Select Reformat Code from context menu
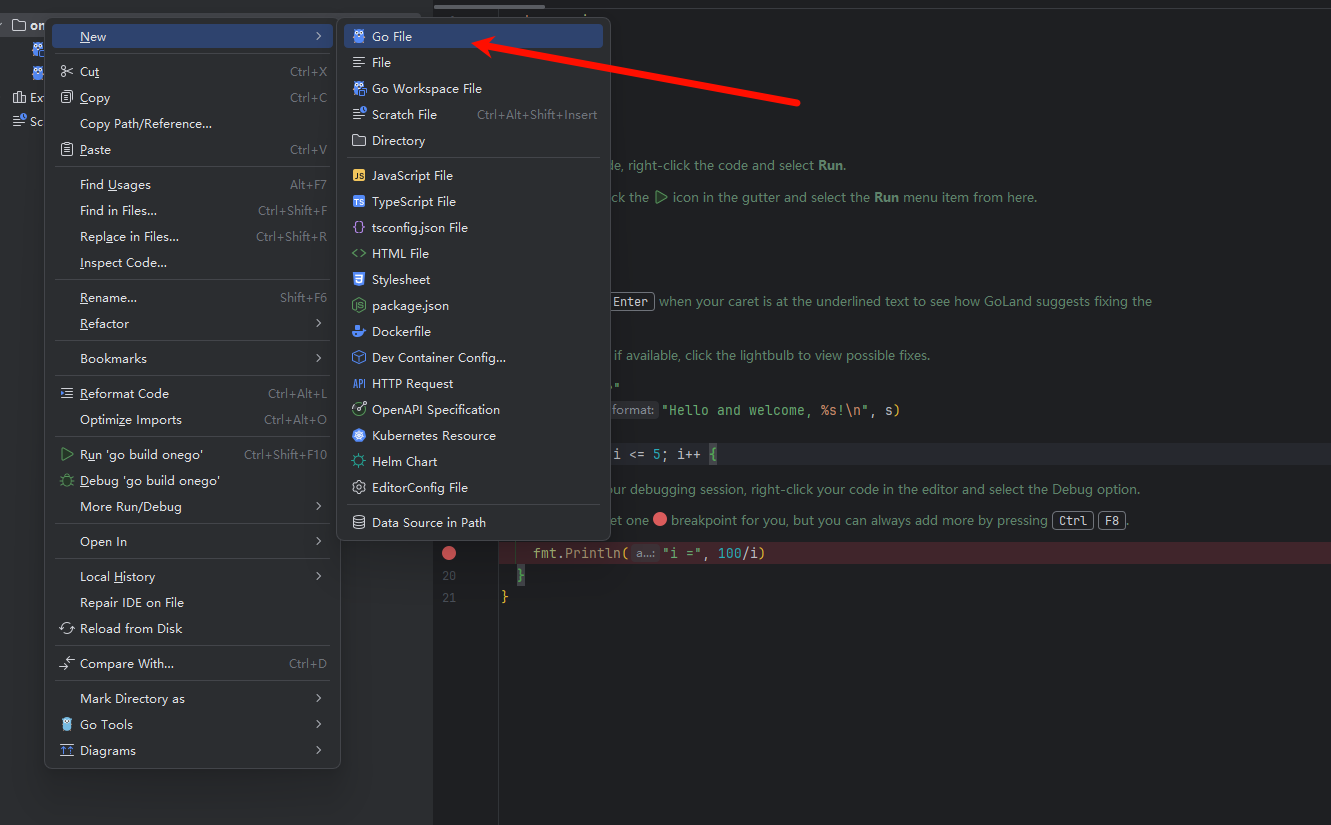The width and height of the screenshot is (1331, 825). tap(125, 393)
